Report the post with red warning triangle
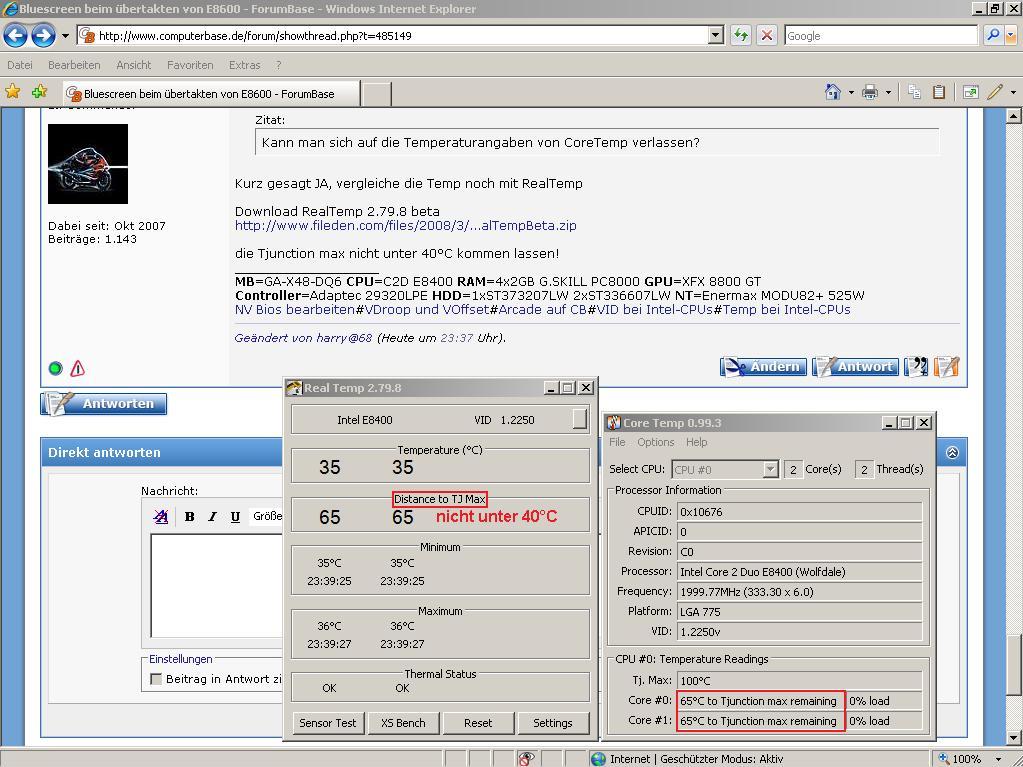The image size is (1023, 767). coord(78,368)
